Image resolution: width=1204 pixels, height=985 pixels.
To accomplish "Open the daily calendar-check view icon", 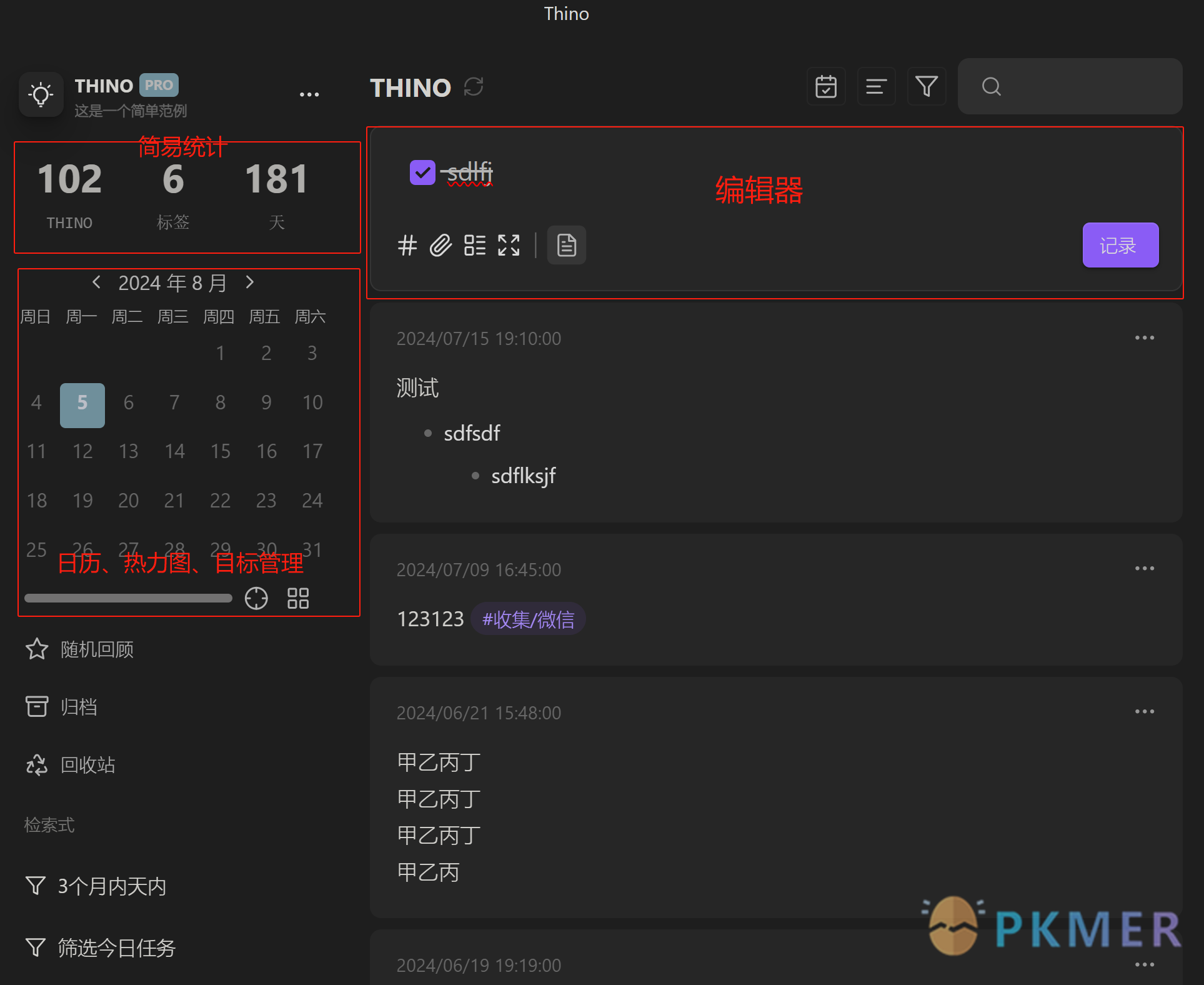I will click(x=826, y=86).
